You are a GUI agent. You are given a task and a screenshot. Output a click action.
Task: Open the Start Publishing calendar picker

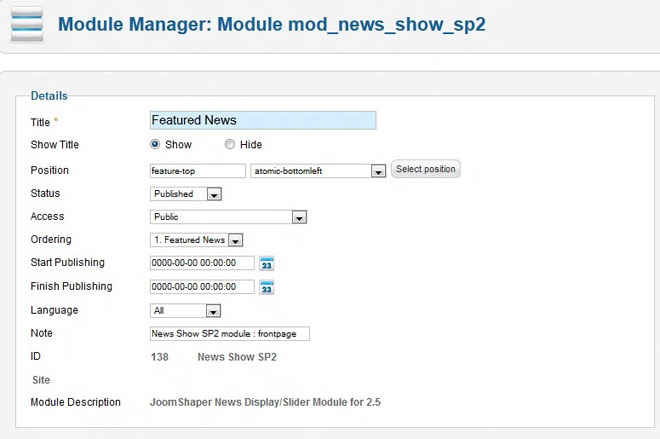[x=266, y=263]
